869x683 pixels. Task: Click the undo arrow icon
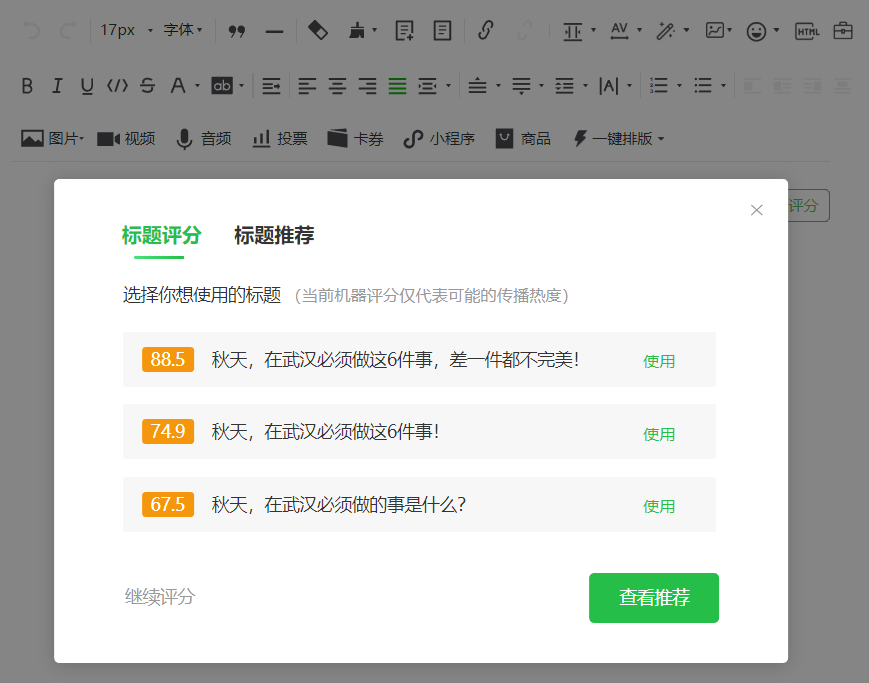click(x=32, y=30)
